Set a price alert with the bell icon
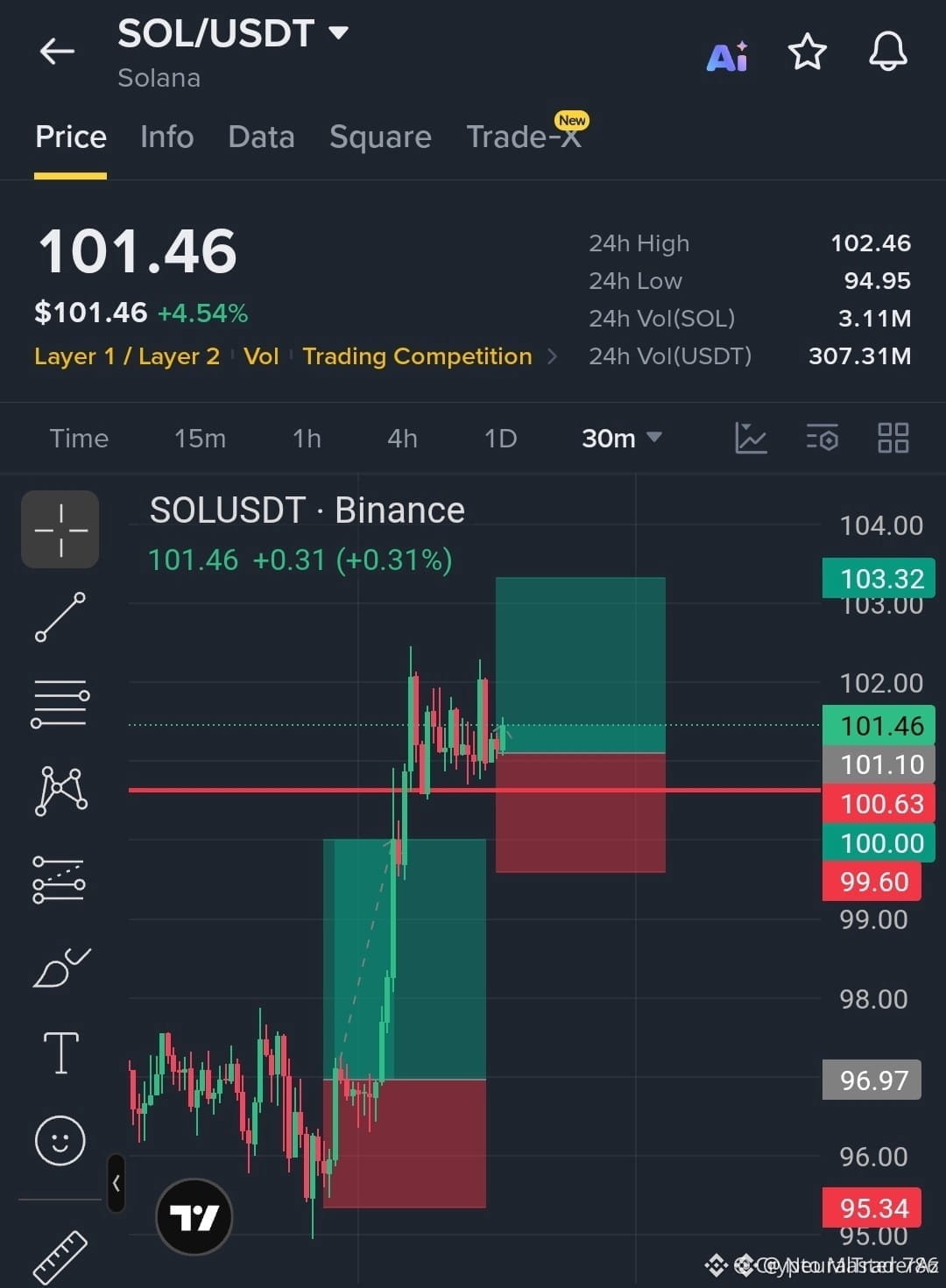The height and width of the screenshot is (1288, 946). click(887, 52)
